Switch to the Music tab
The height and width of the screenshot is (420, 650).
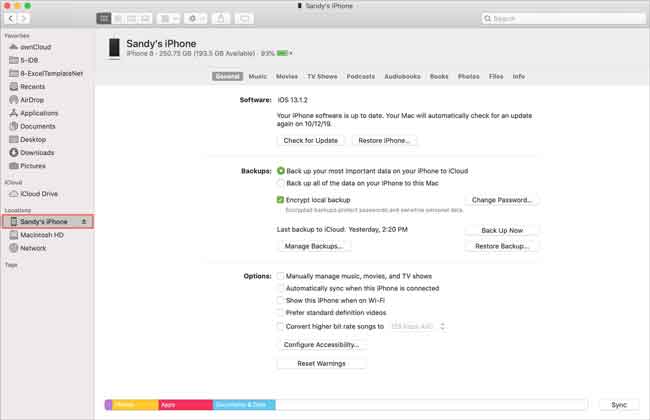click(257, 76)
